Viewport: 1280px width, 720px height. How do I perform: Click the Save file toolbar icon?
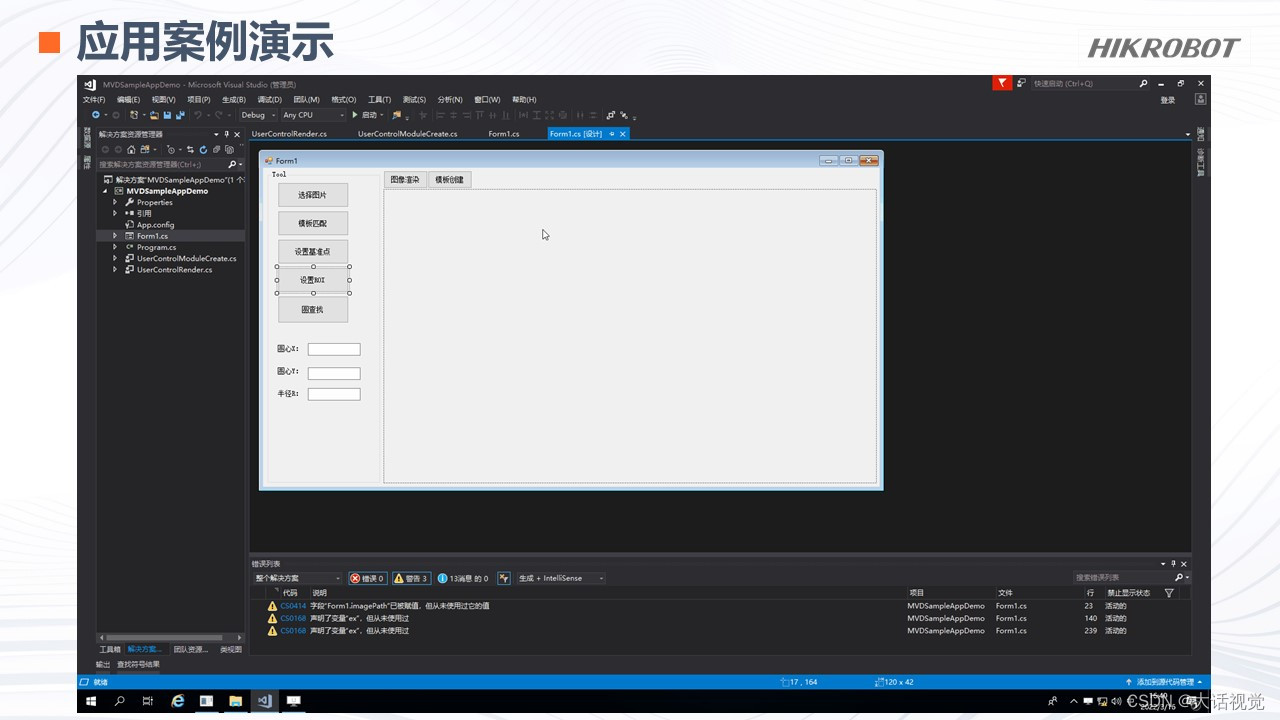[x=167, y=115]
